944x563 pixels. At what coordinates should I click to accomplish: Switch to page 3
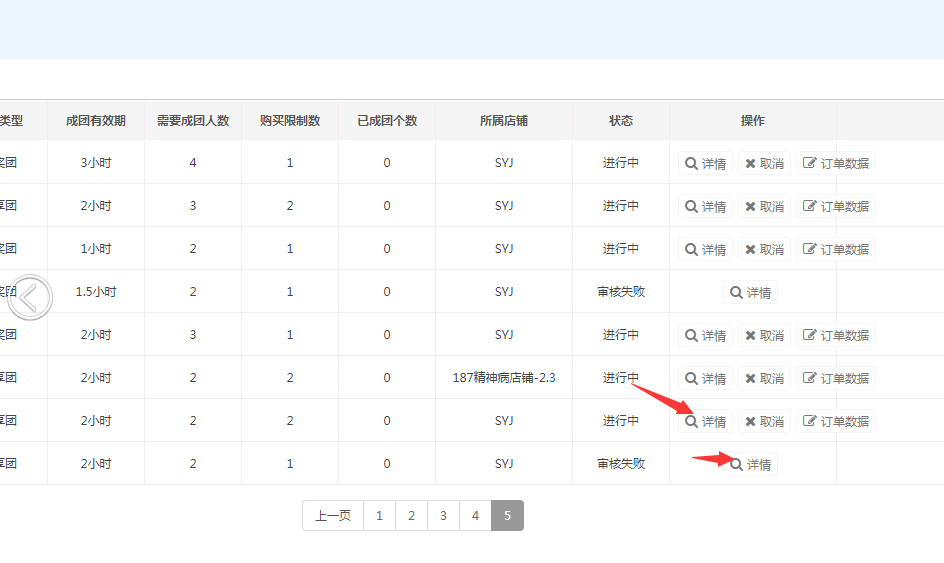click(443, 516)
